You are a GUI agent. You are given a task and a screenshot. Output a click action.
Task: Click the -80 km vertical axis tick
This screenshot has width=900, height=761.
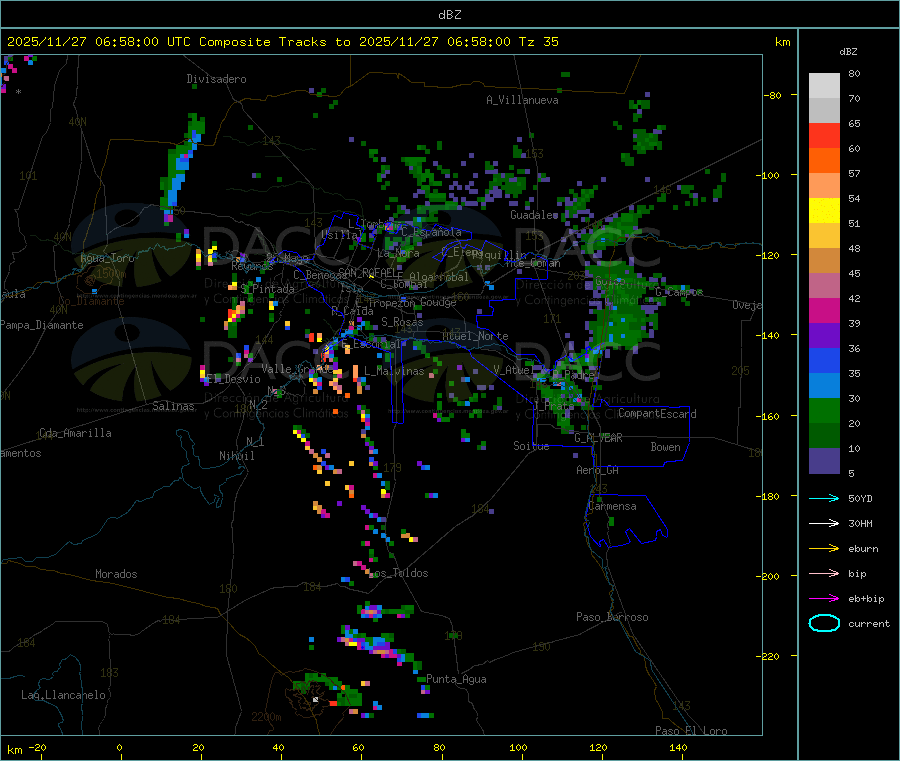[773, 95]
